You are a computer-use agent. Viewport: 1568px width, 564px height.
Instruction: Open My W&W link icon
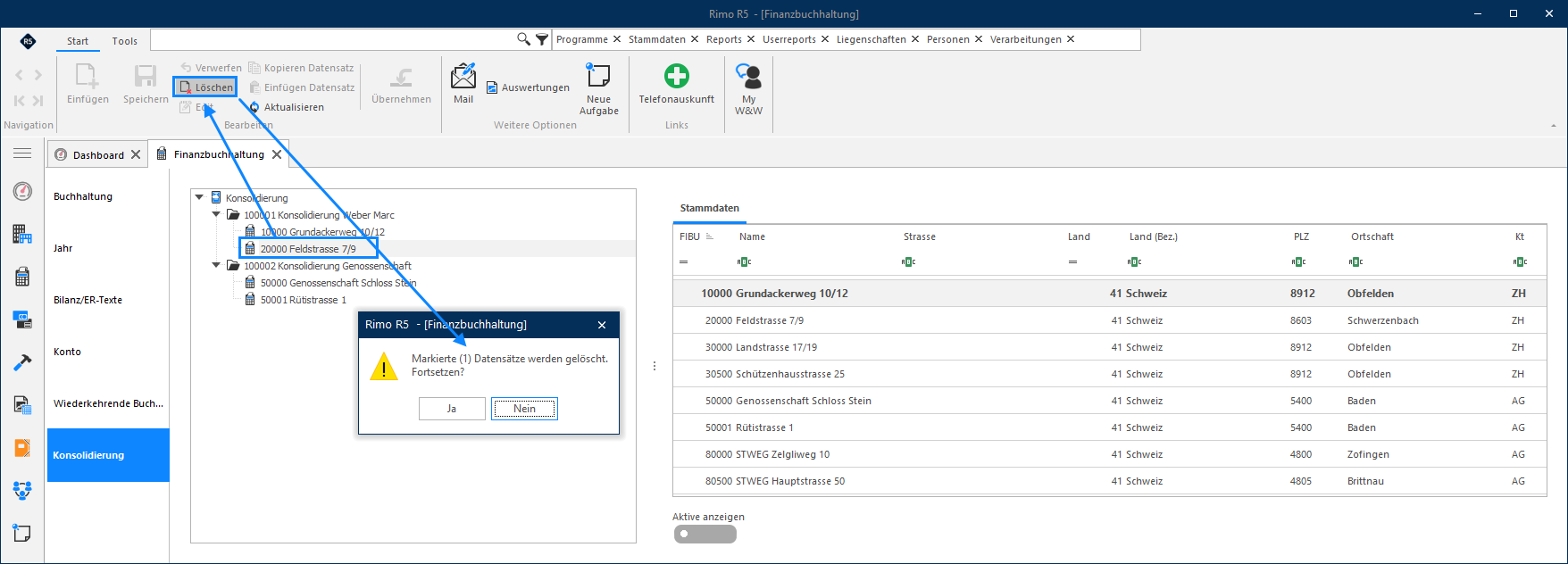(x=748, y=88)
